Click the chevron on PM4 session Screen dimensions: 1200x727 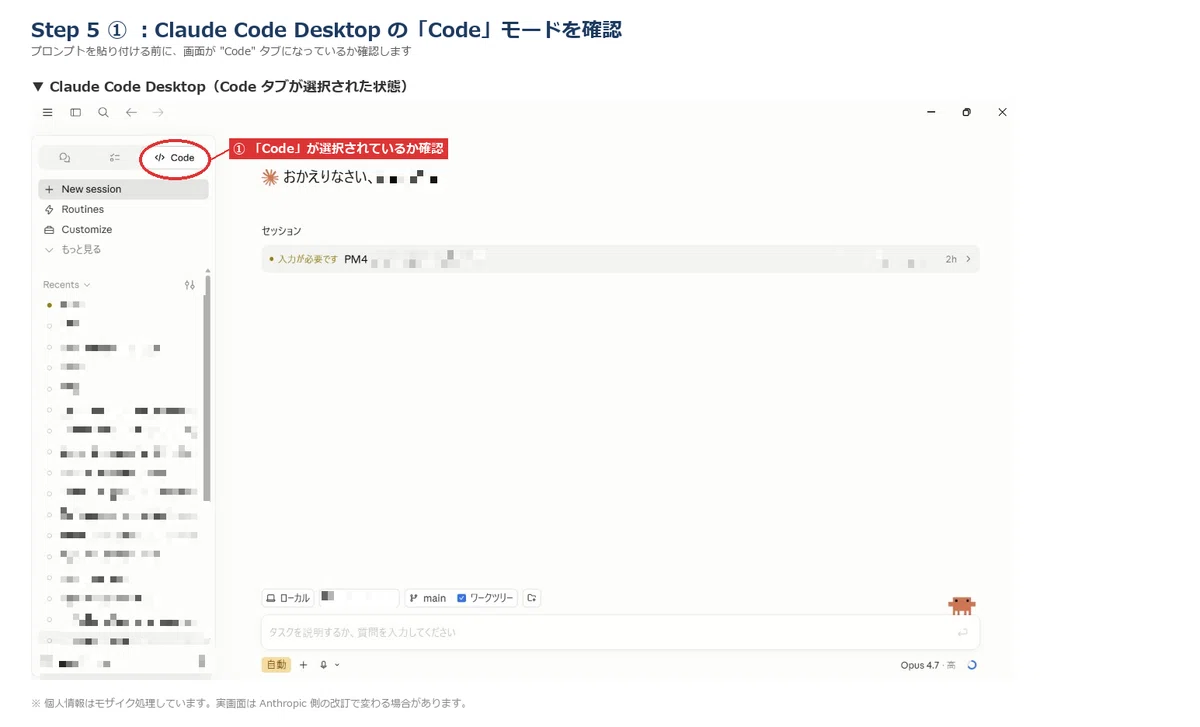click(968, 259)
